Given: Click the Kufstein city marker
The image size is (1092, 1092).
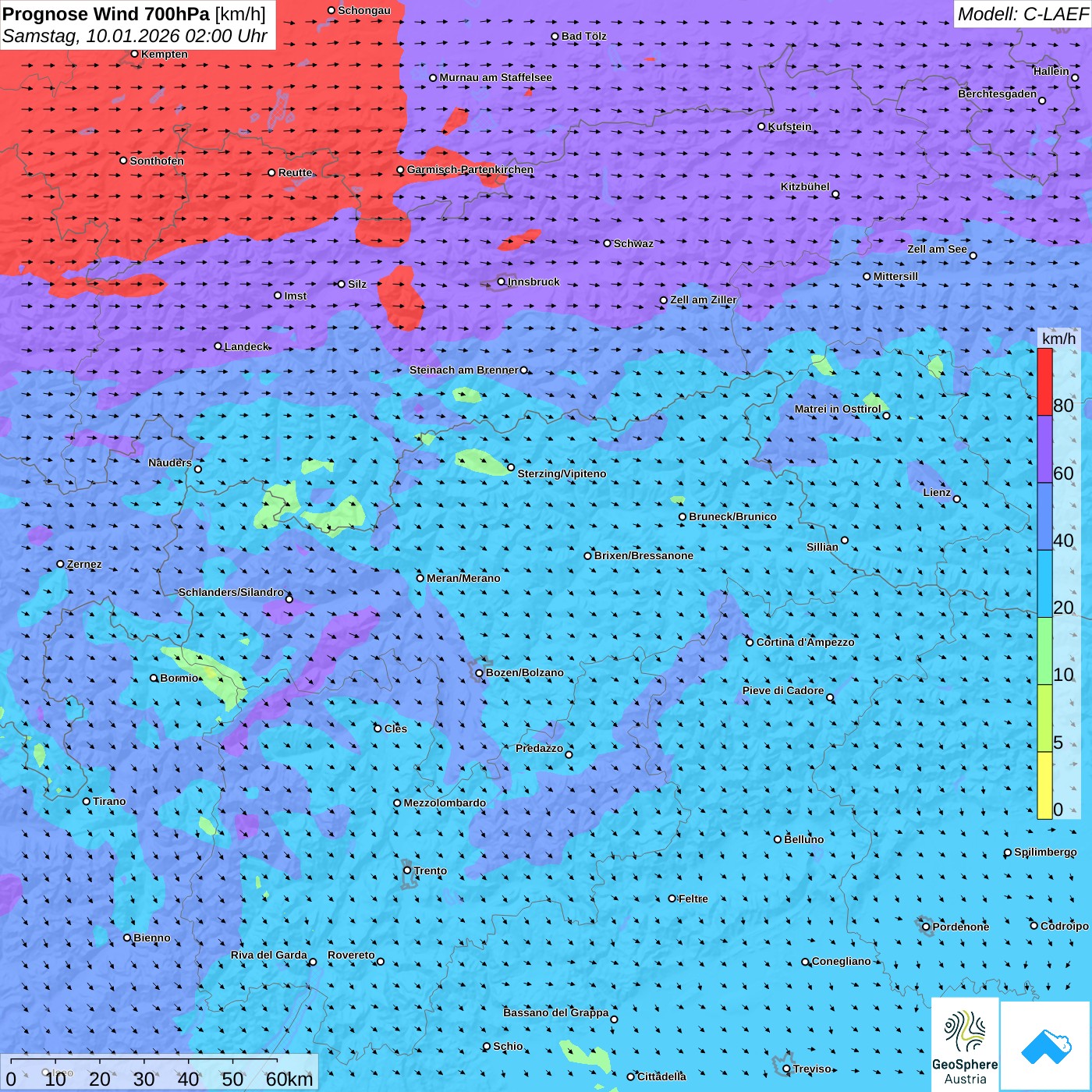Looking at the screenshot, I should click(762, 126).
